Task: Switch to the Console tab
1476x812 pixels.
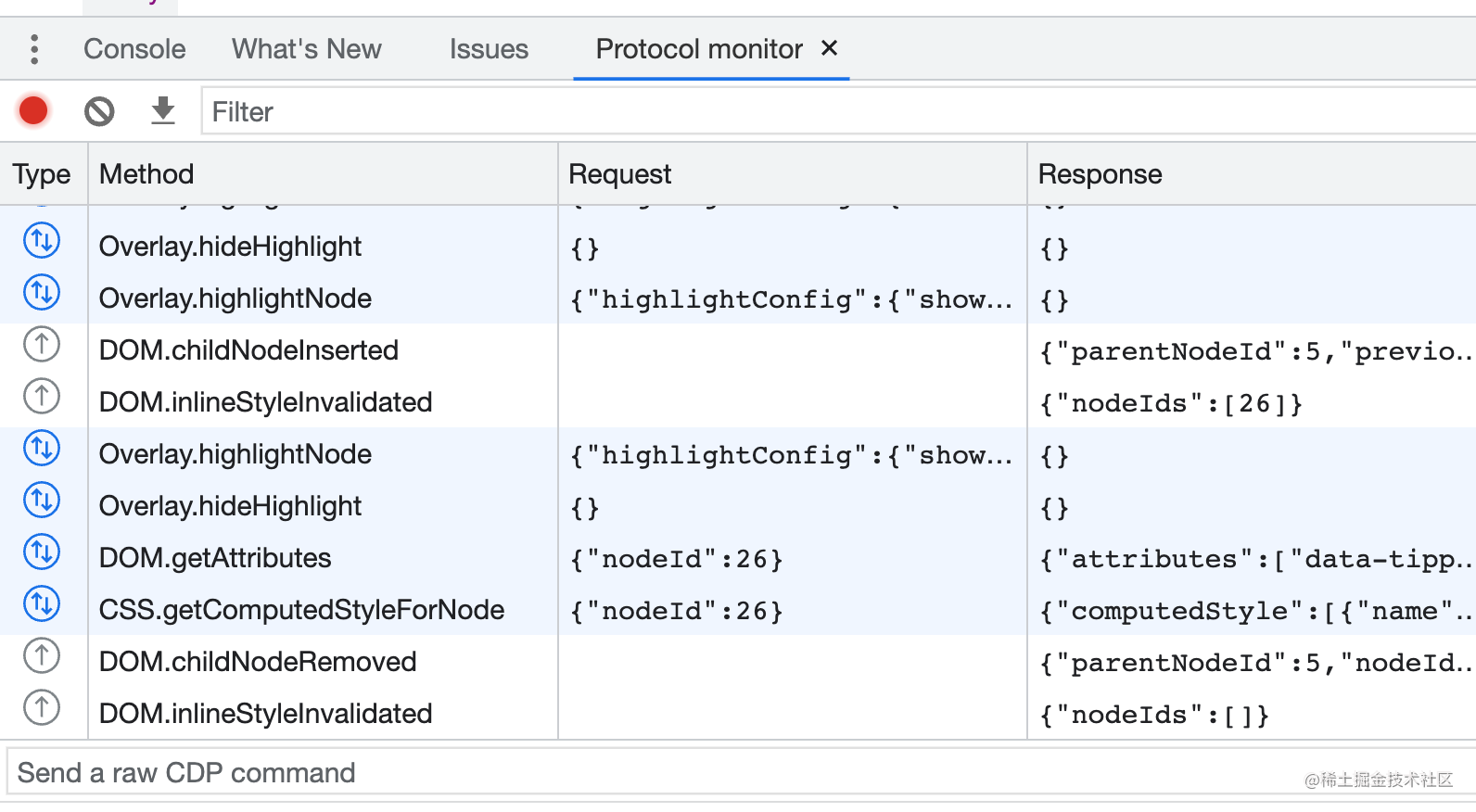Action: click(134, 49)
